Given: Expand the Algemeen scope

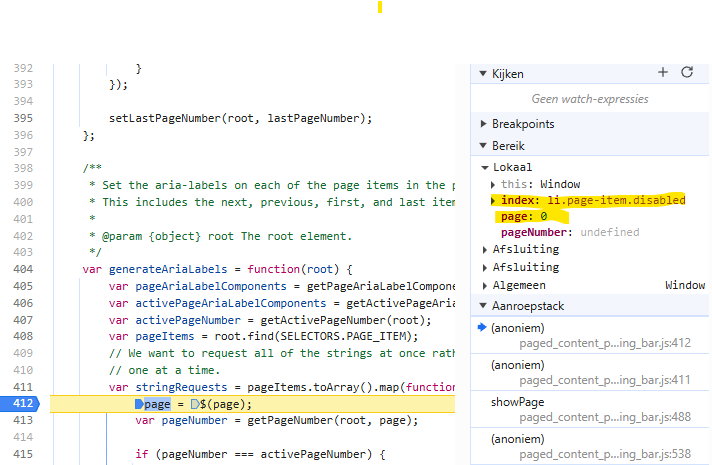Looking at the screenshot, I should click(x=485, y=286).
